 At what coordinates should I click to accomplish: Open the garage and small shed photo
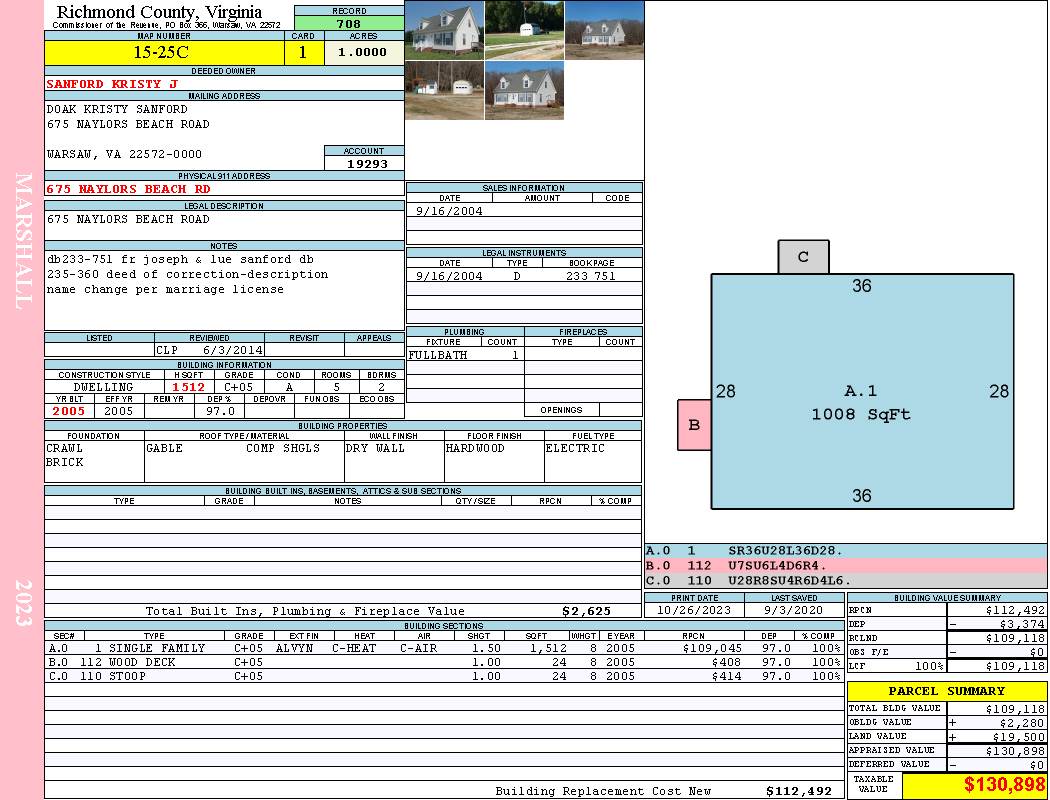point(444,91)
